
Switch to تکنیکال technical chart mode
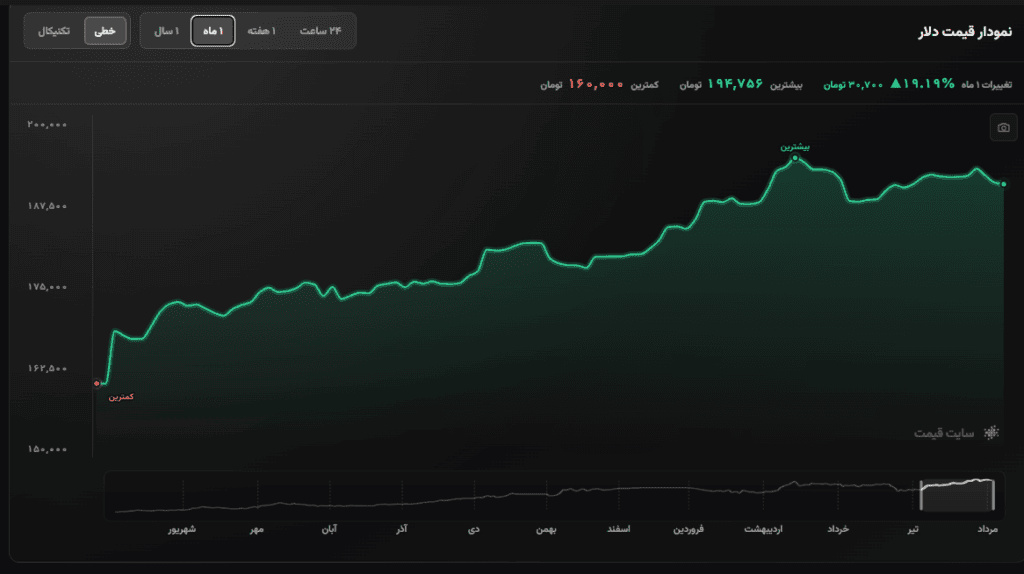point(54,31)
